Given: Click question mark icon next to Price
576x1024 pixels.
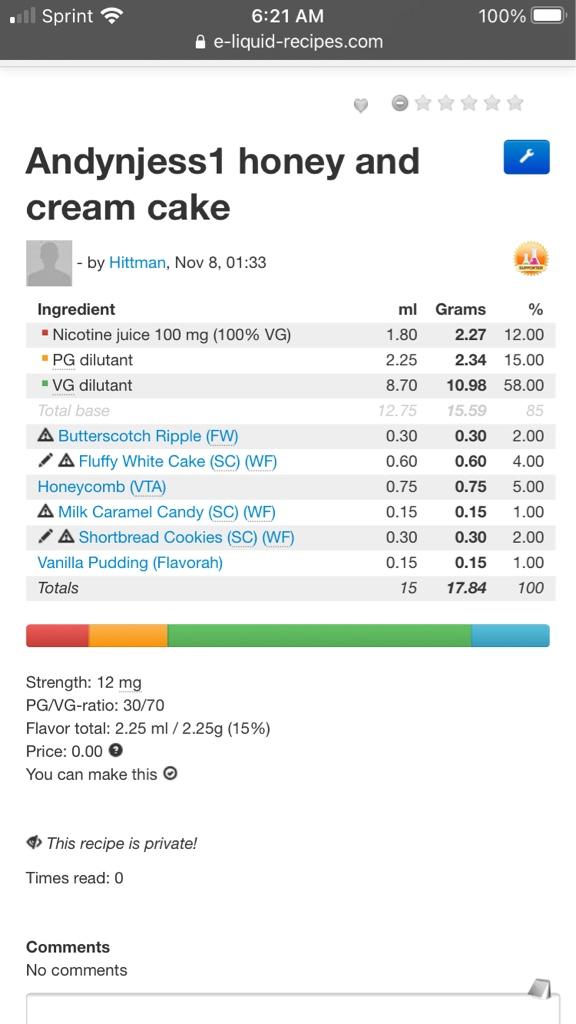Looking at the screenshot, I should click(x=116, y=751).
